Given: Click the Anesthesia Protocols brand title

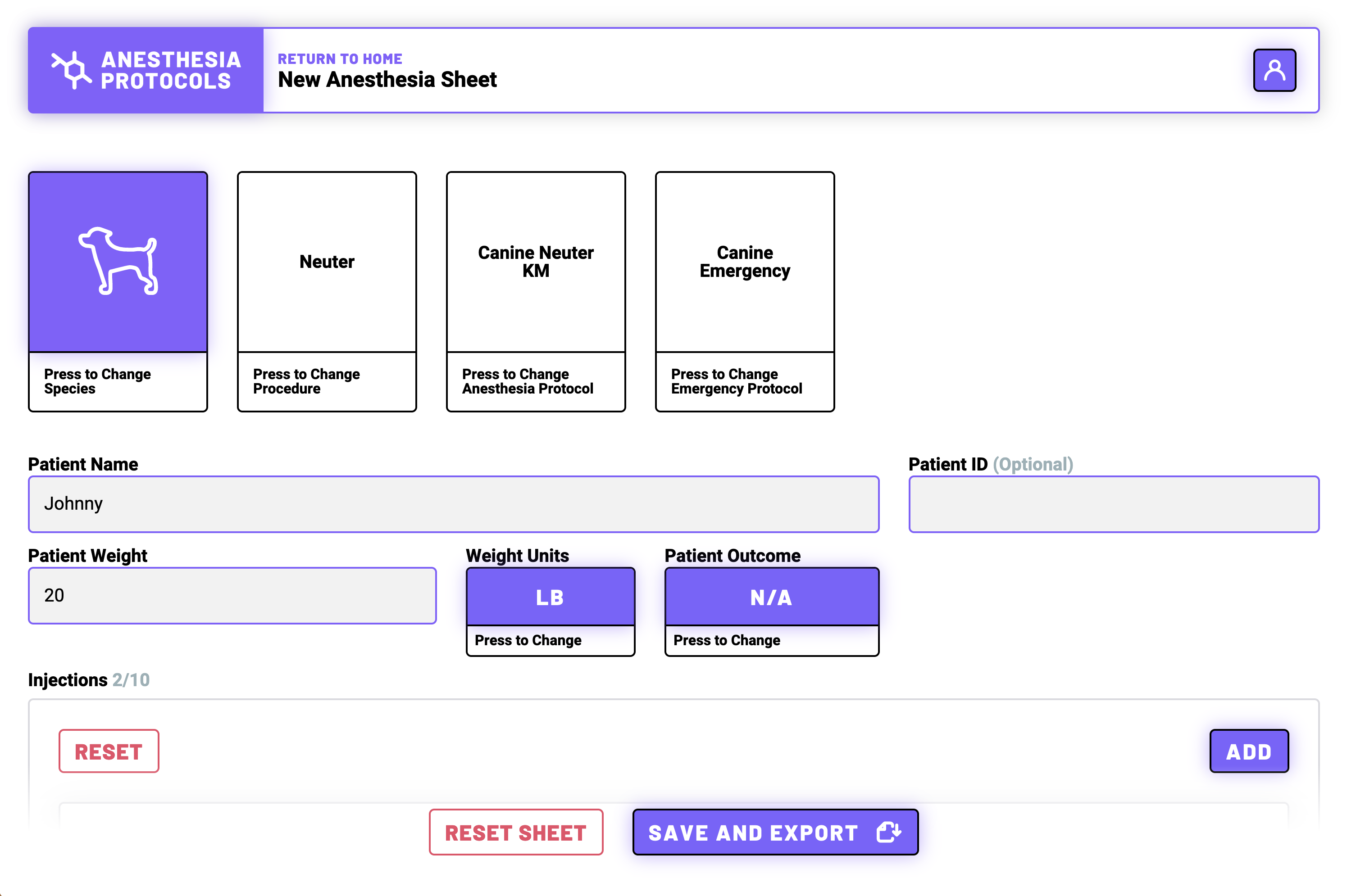Looking at the screenshot, I should tap(171, 70).
